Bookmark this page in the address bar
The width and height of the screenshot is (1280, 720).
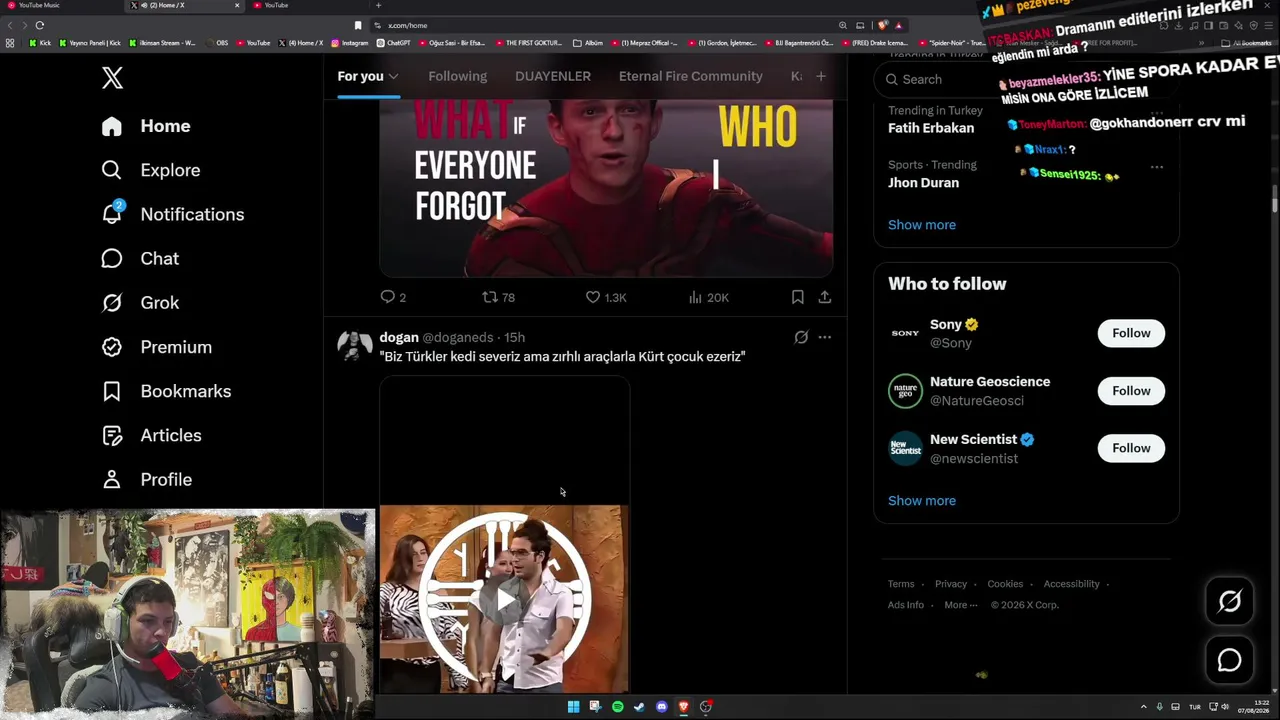click(x=358, y=25)
